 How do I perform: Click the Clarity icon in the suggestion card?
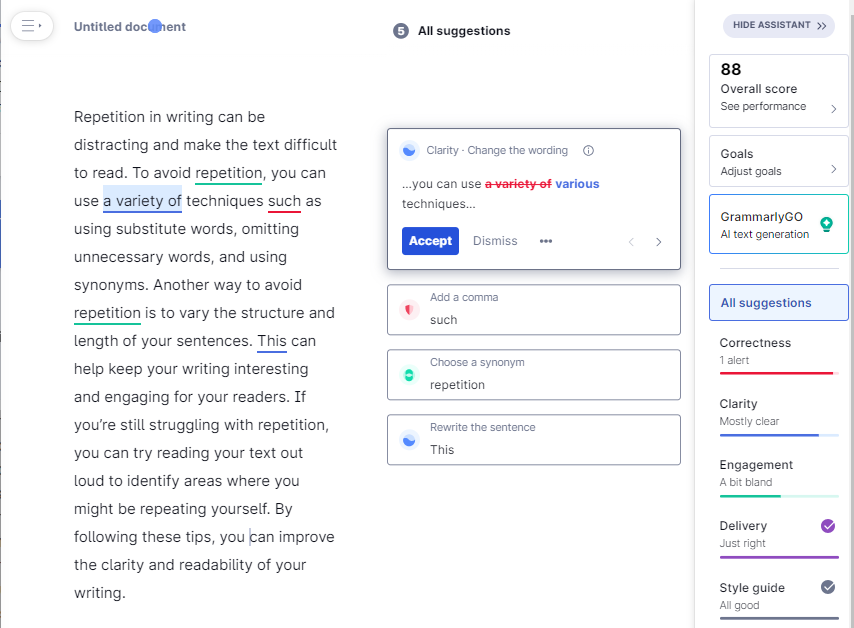coord(408,151)
